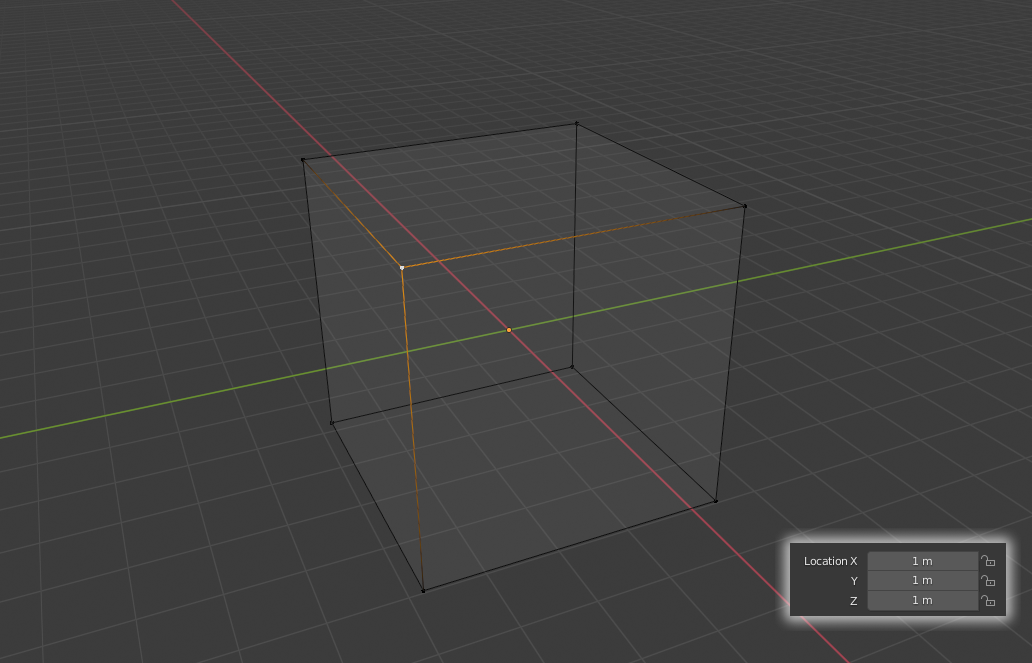Lock the Location X value
Image resolution: width=1032 pixels, height=663 pixels.
pos(989,561)
